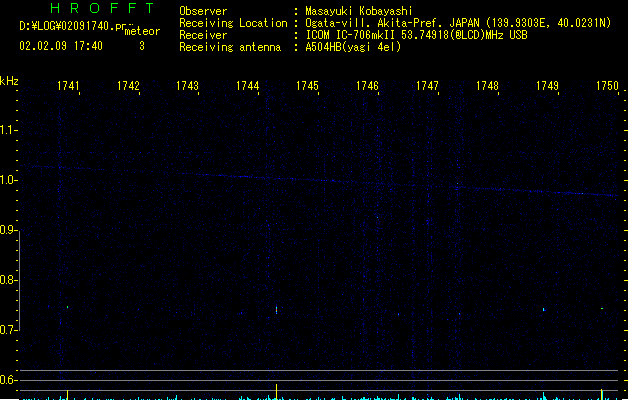Screen dimensions: 629x400
Task: Click the 1.0 kHz frequency axis label
Action: 8,180
